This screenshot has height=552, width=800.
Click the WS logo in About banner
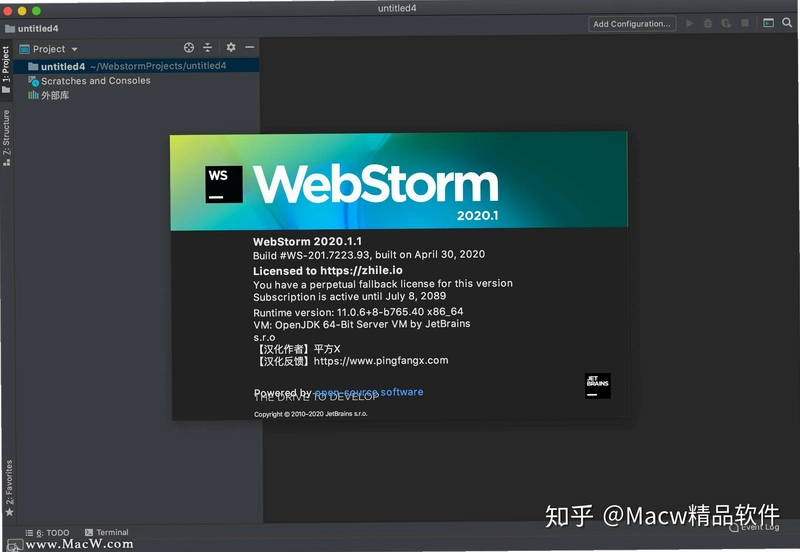pos(224,184)
